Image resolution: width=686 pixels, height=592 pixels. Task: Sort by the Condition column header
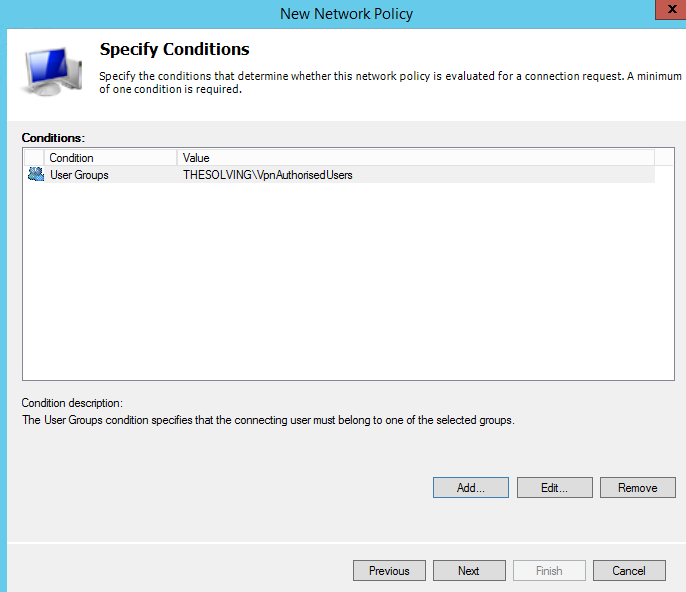110,158
